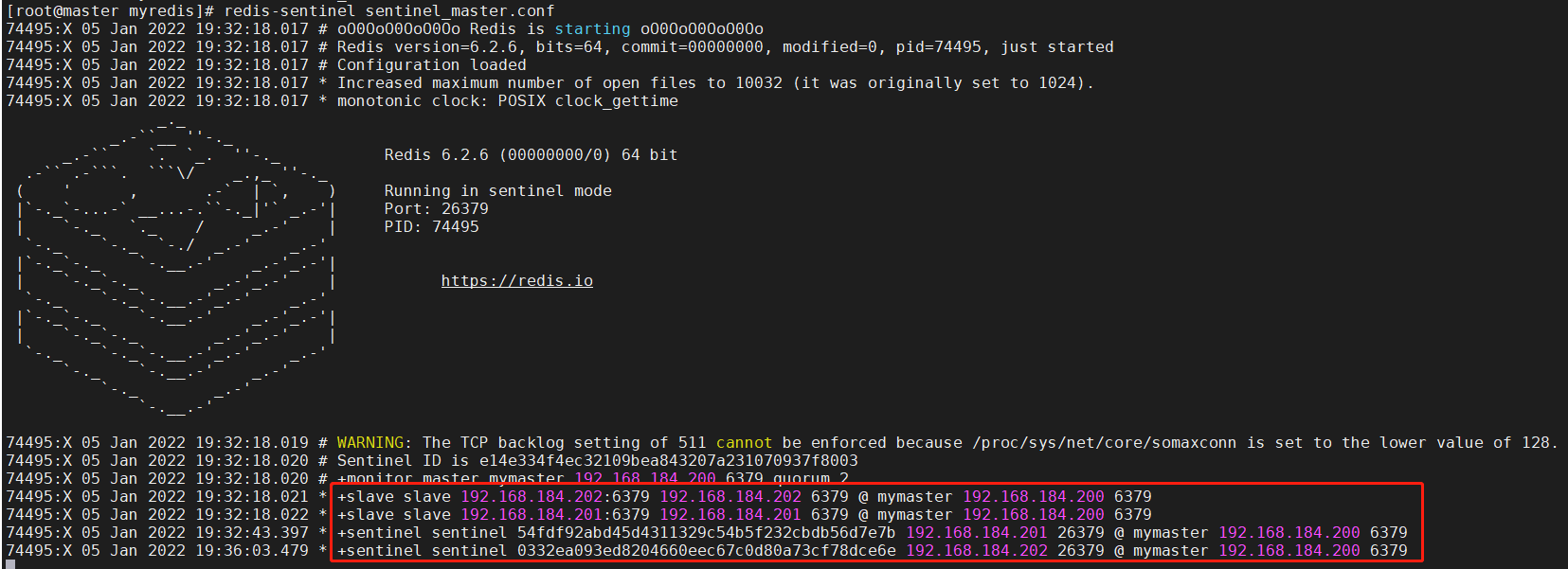Select 'monotonic clock: POSIX clock_gettime' line
Screen dimensions: 1568x569
coord(342,100)
